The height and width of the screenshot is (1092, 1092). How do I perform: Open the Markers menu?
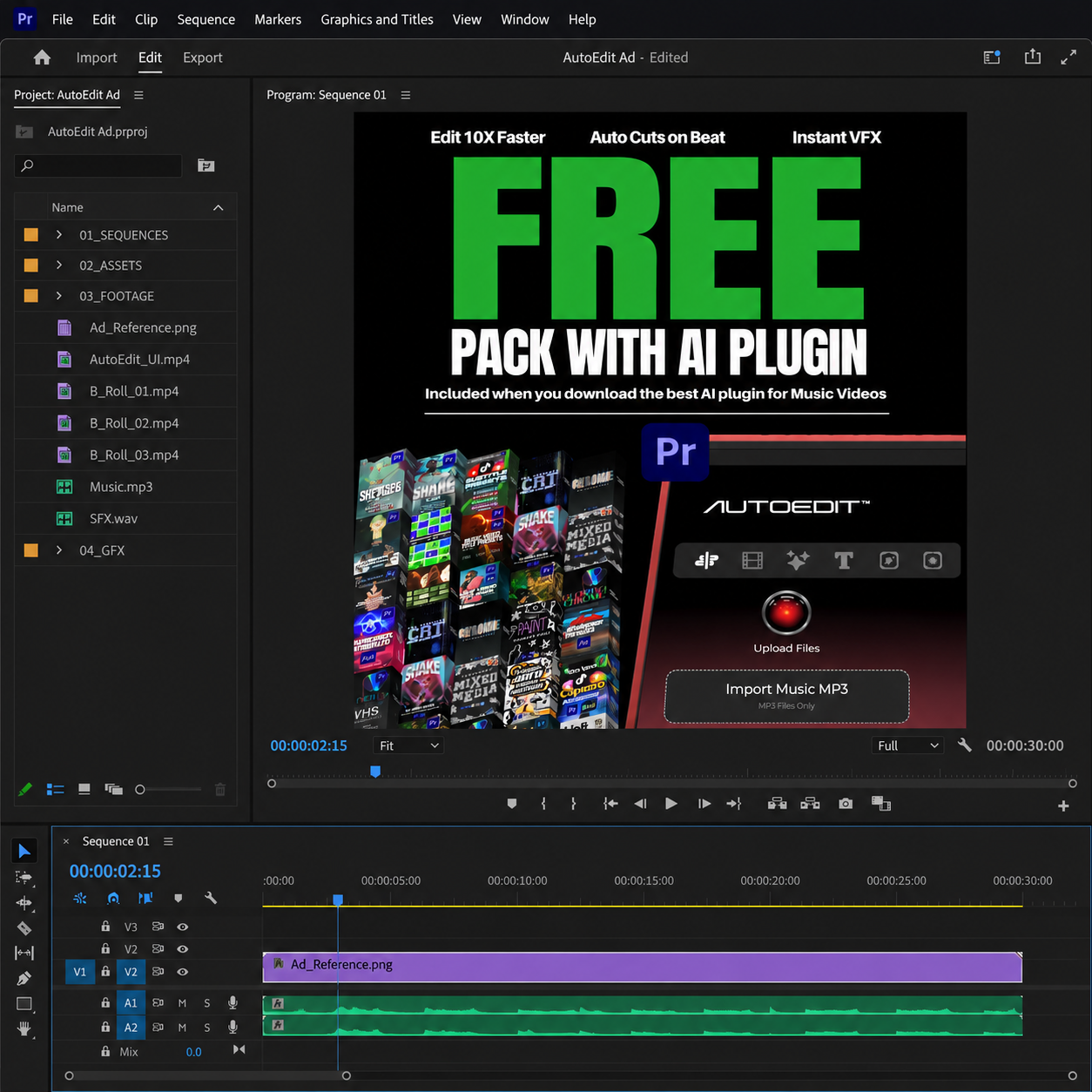(x=278, y=19)
